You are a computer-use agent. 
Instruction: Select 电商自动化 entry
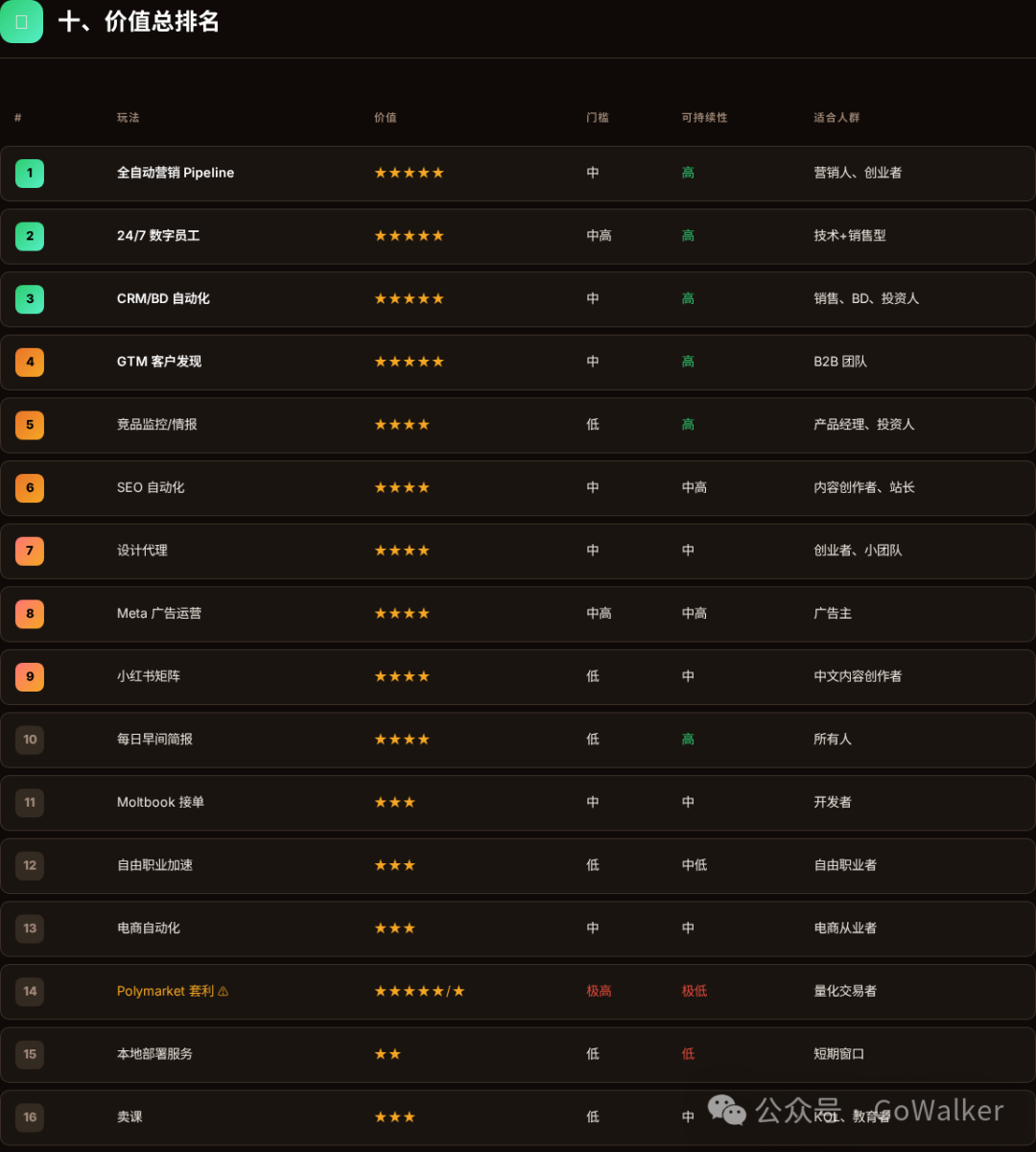[149, 929]
